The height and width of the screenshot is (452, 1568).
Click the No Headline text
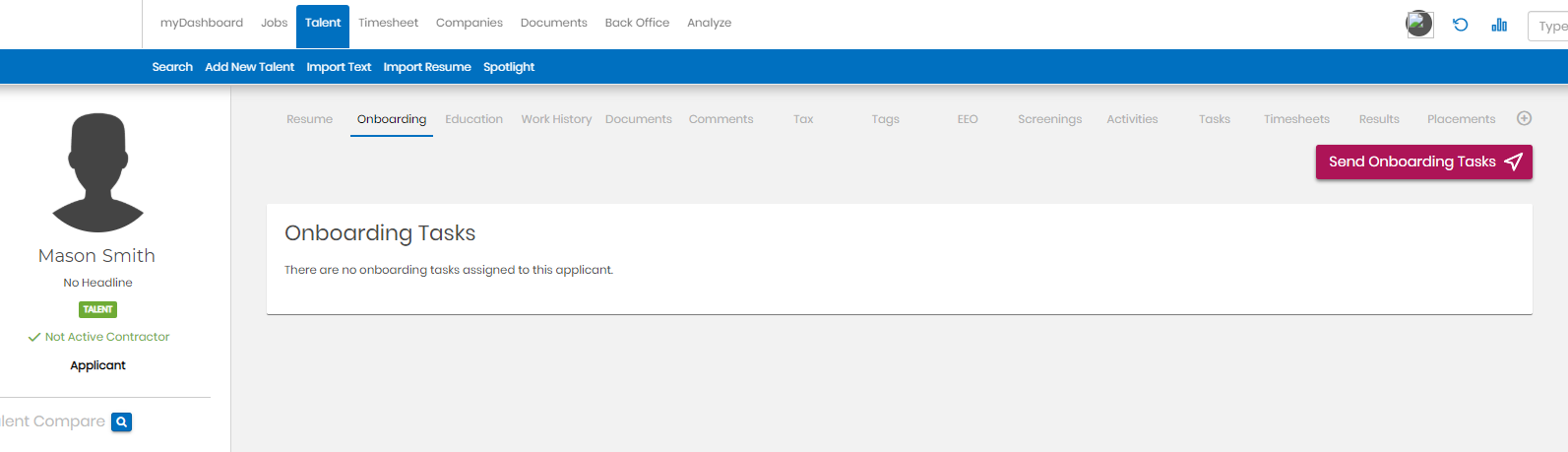click(97, 283)
